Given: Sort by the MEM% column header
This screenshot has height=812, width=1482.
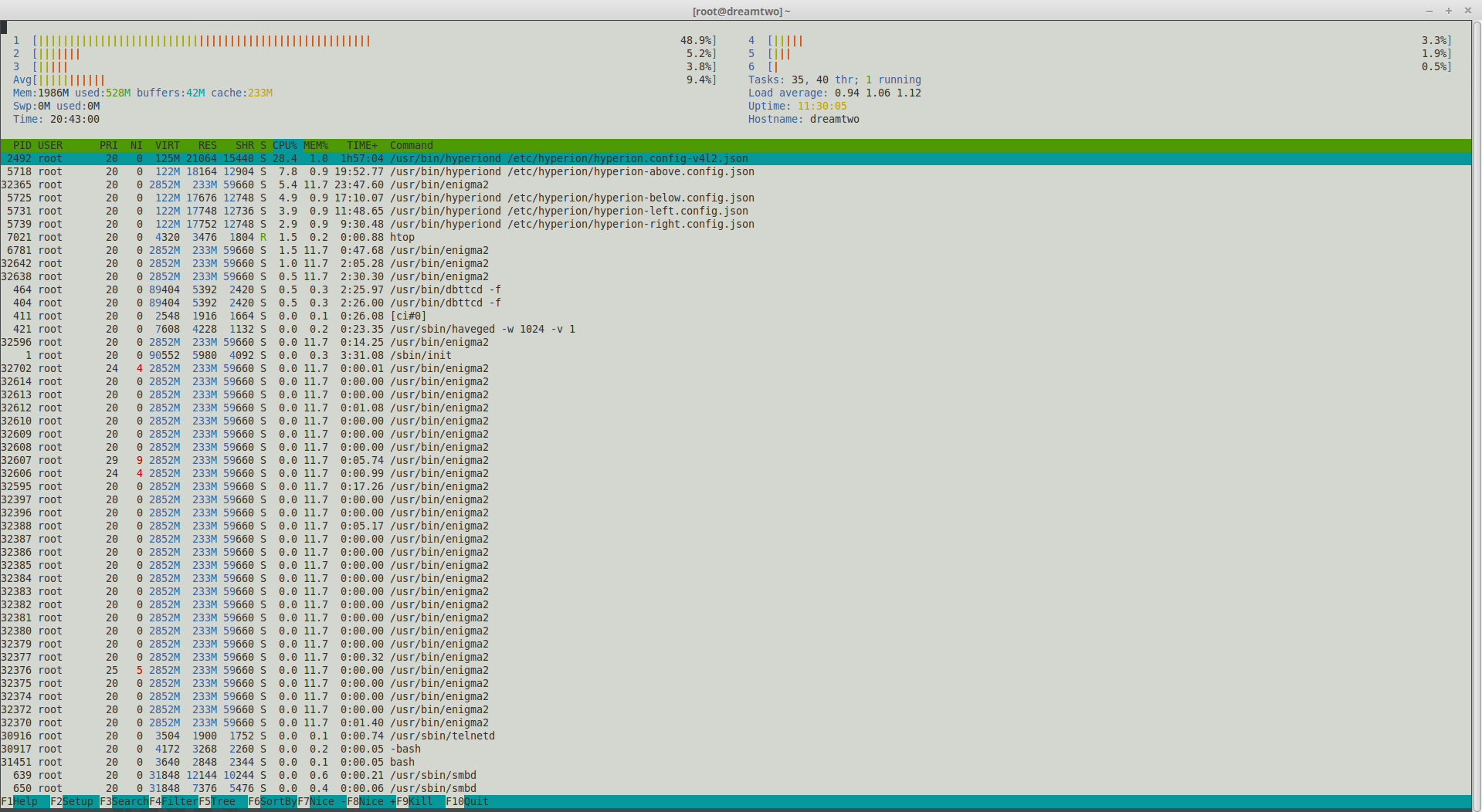Looking at the screenshot, I should pyautogui.click(x=315, y=145).
